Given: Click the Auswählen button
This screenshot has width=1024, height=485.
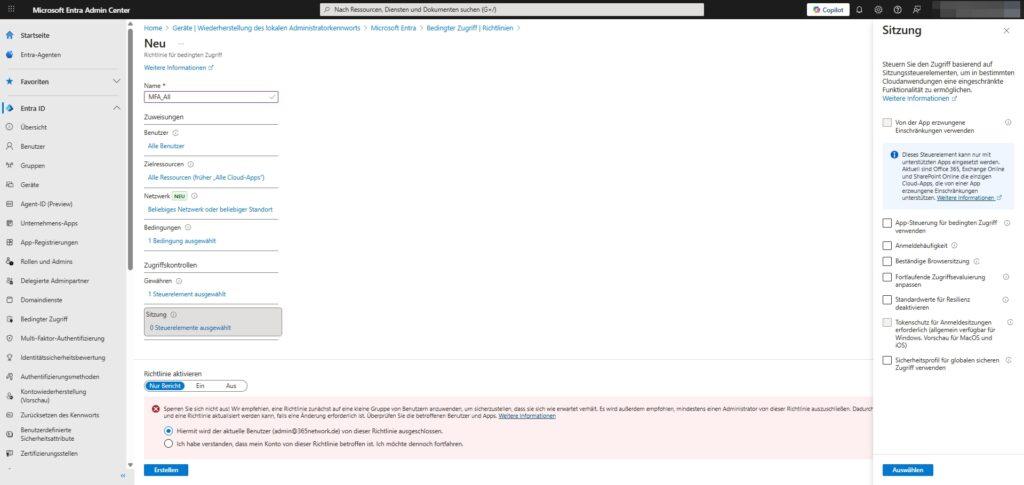Looking at the screenshot, I should click(x=908, y=470).
